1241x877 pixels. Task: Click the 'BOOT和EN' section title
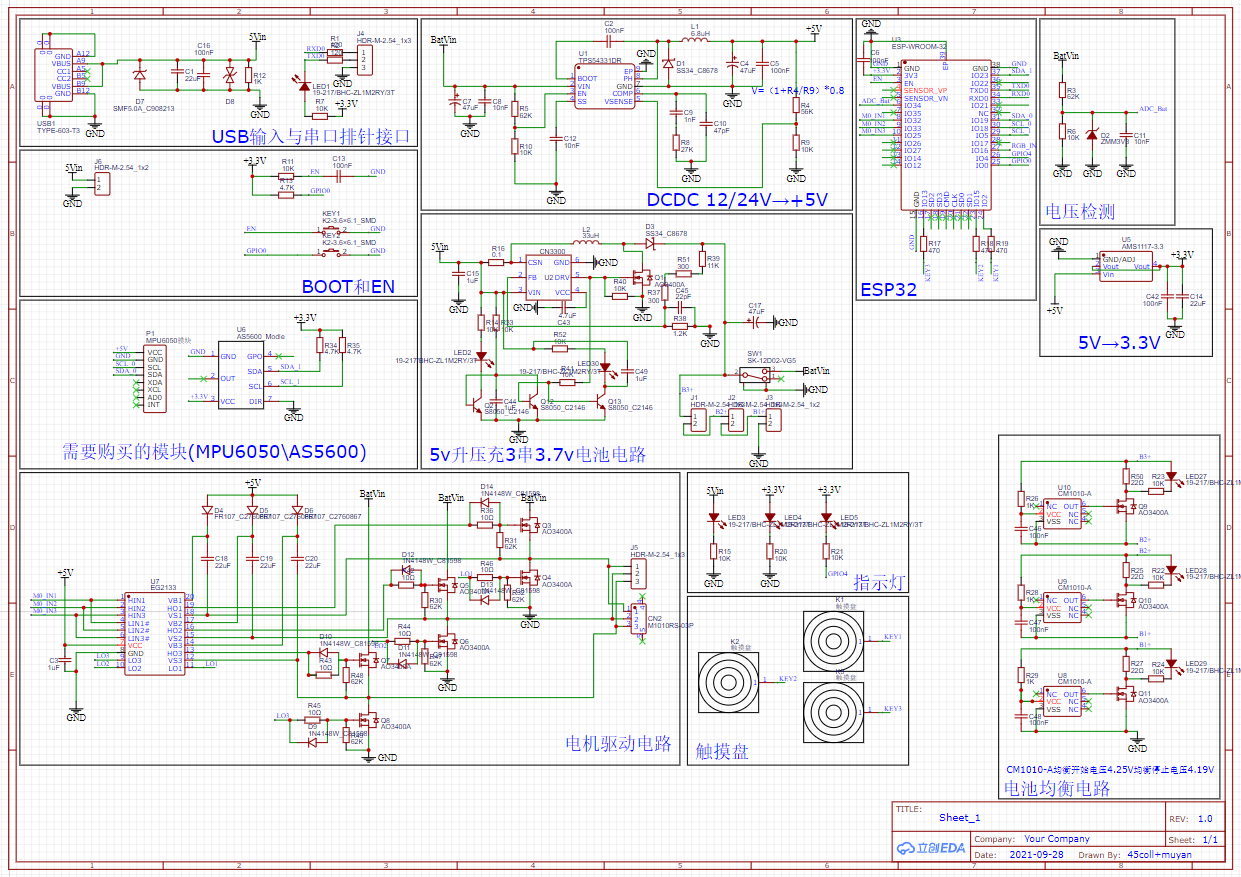tap(348, 286)
